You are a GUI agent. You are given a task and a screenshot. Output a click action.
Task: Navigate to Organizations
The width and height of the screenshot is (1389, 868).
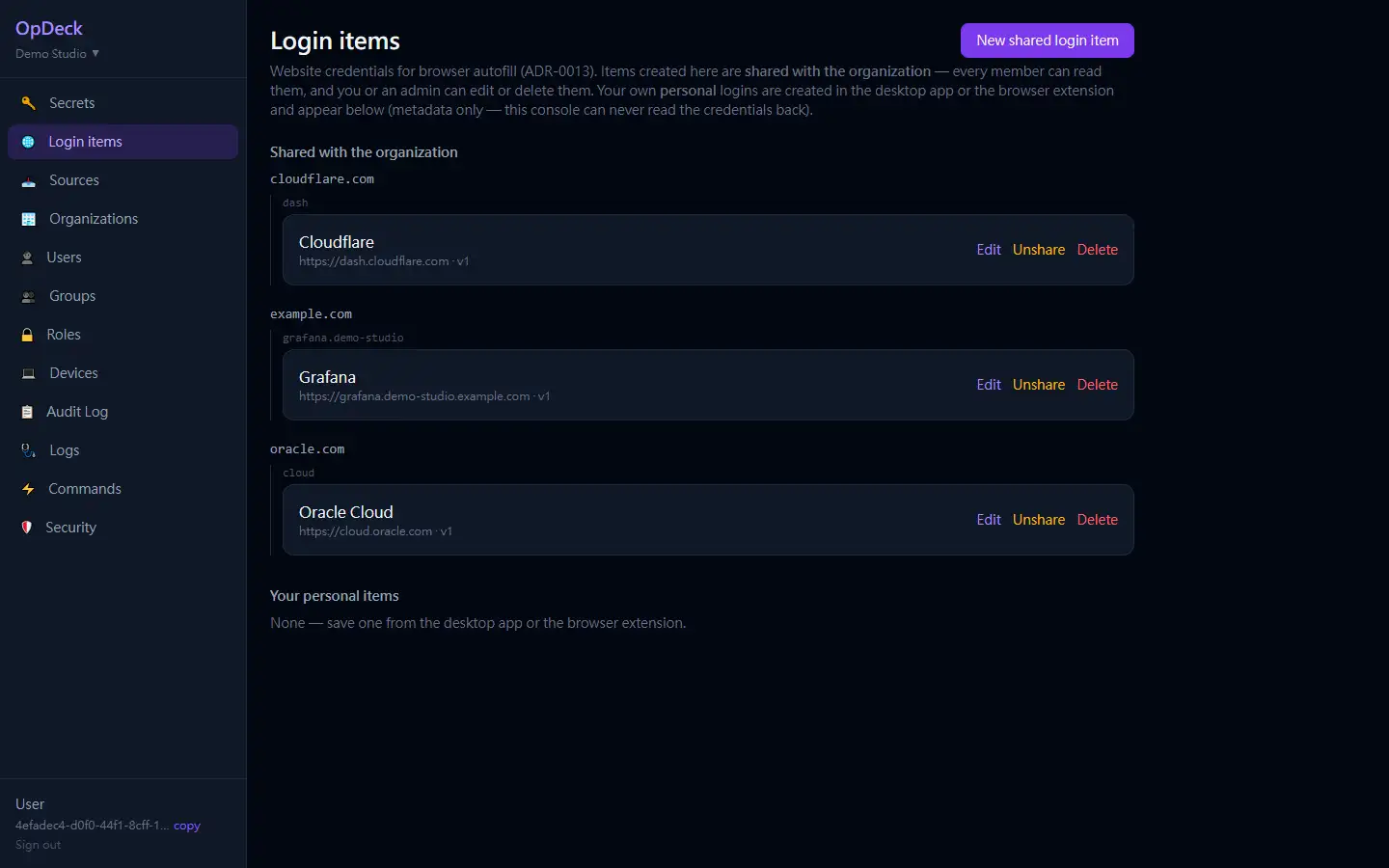(123, 219)
